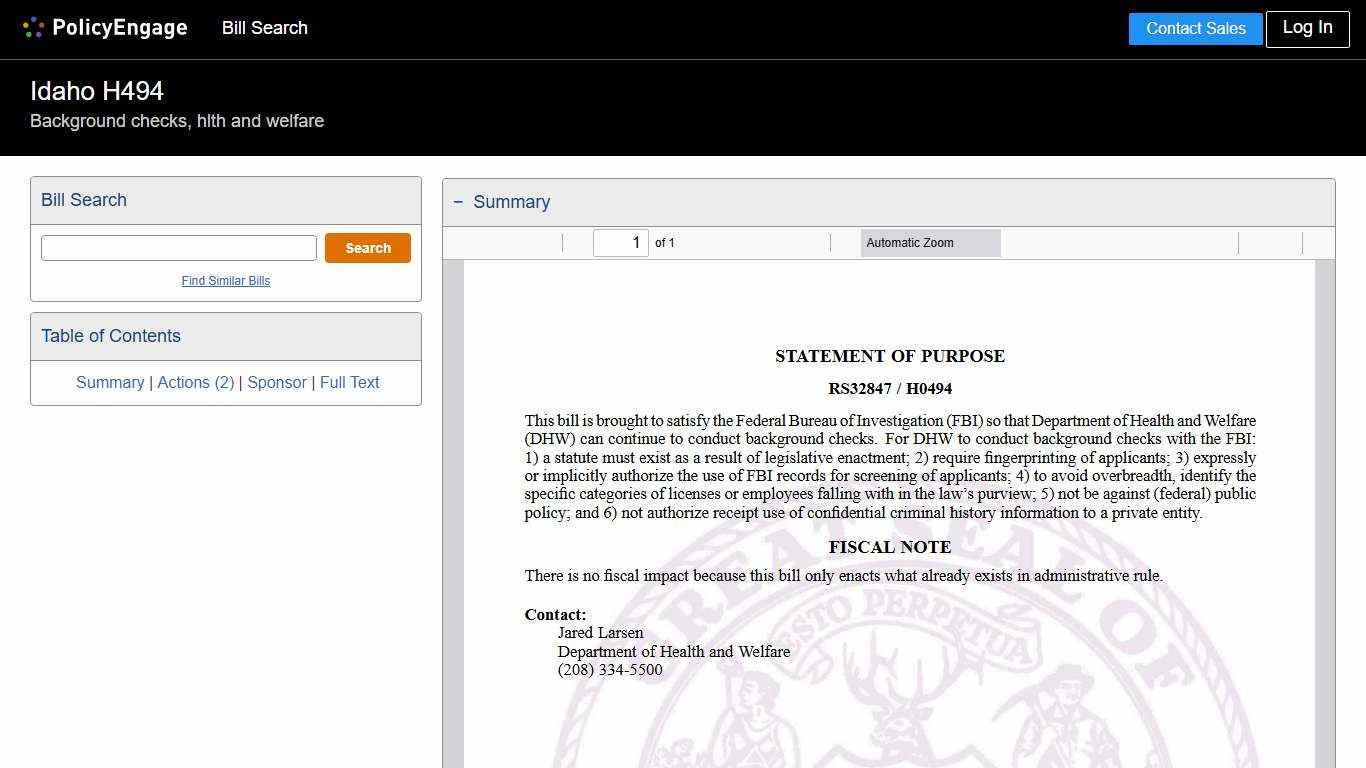The image size is (1366, 768).
Task: Open Bill Search in the top navigation
Action: pos(265,28)
